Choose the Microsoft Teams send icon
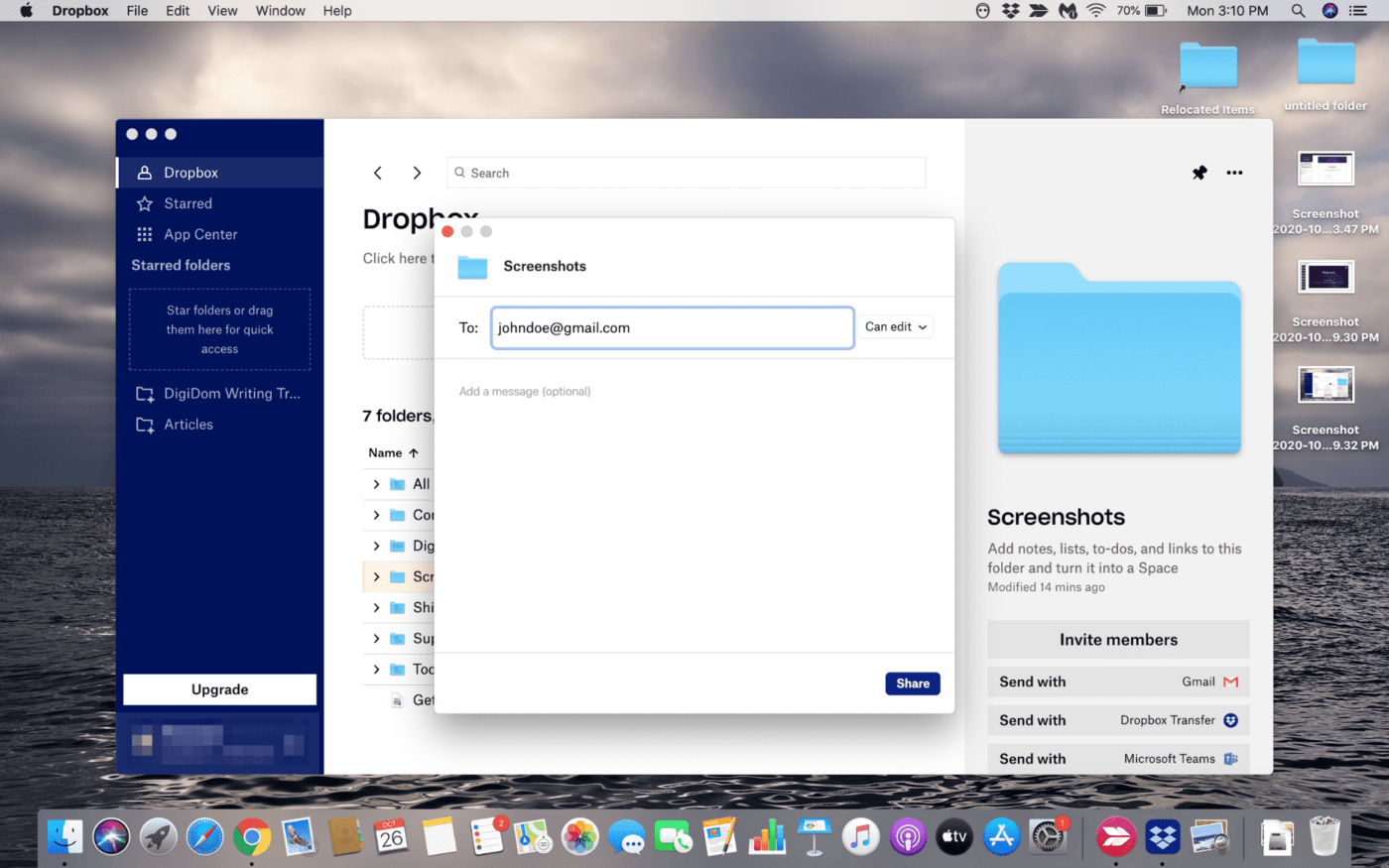 tap(1230, 758)
